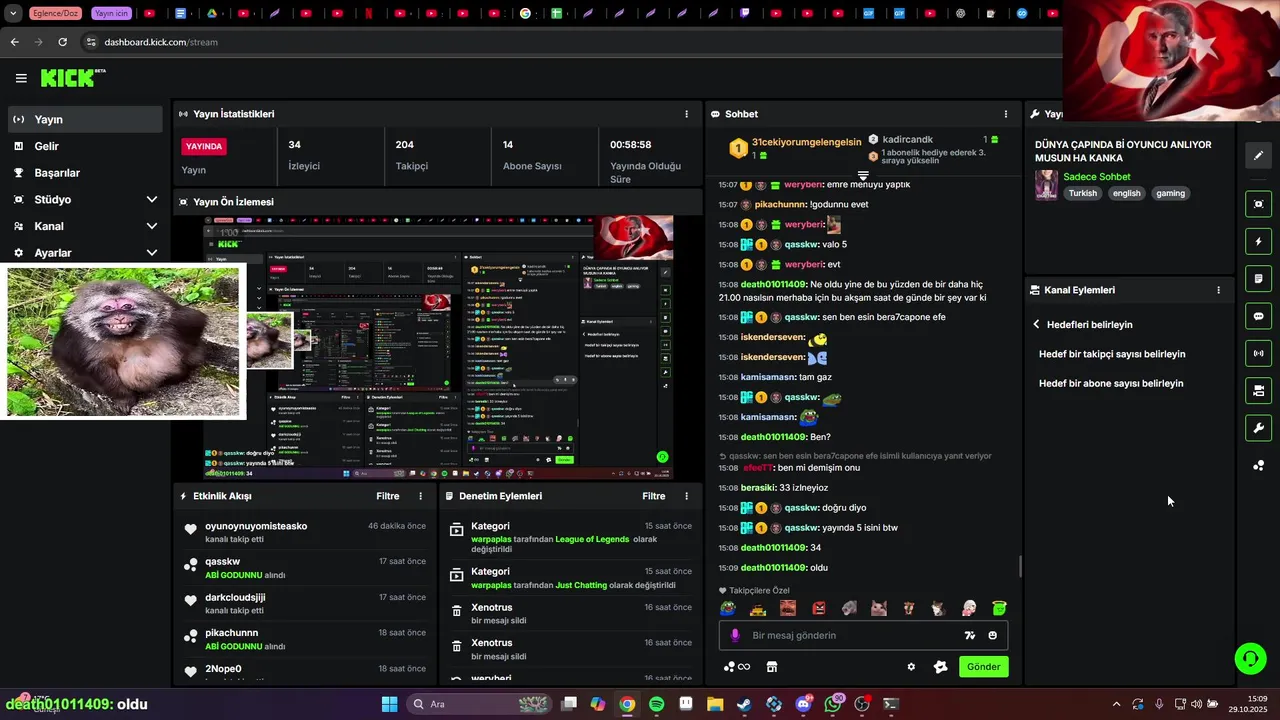The width and height of the screenshot is (1280, 720).
Task: Click the dots cluster icon in right toolbar
Action: tap(1258, 466)
